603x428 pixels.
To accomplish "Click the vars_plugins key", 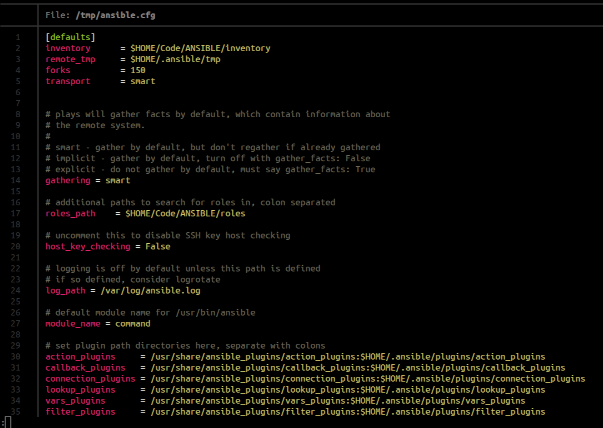I will 75,401.
